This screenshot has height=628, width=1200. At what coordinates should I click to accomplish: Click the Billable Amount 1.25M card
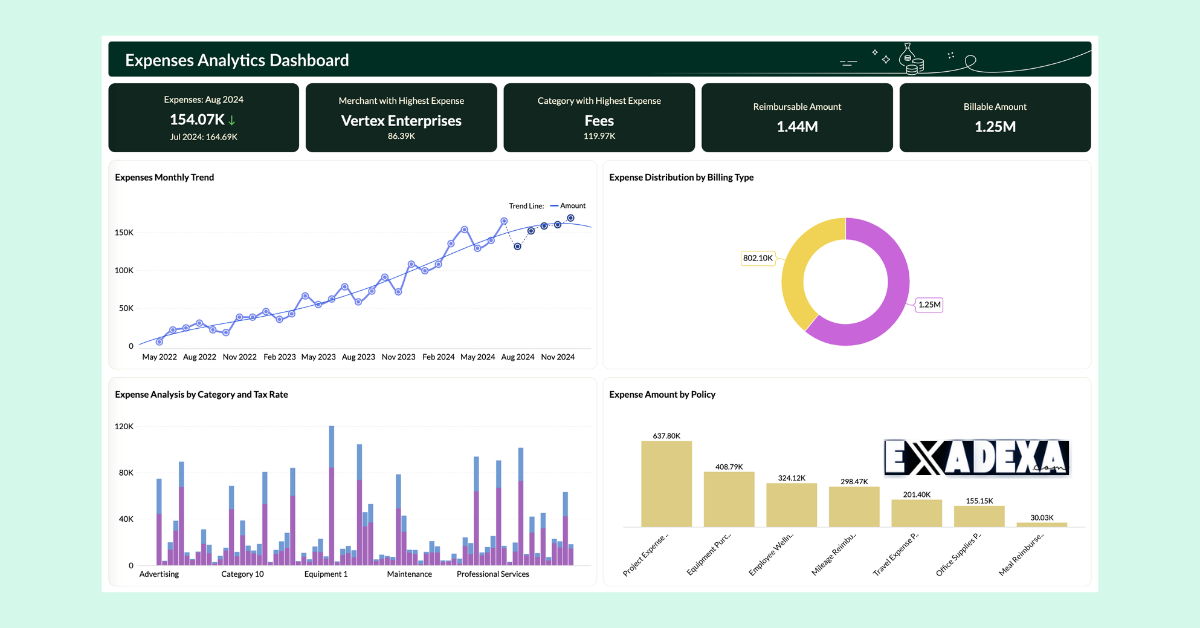[x=994, y=118]
